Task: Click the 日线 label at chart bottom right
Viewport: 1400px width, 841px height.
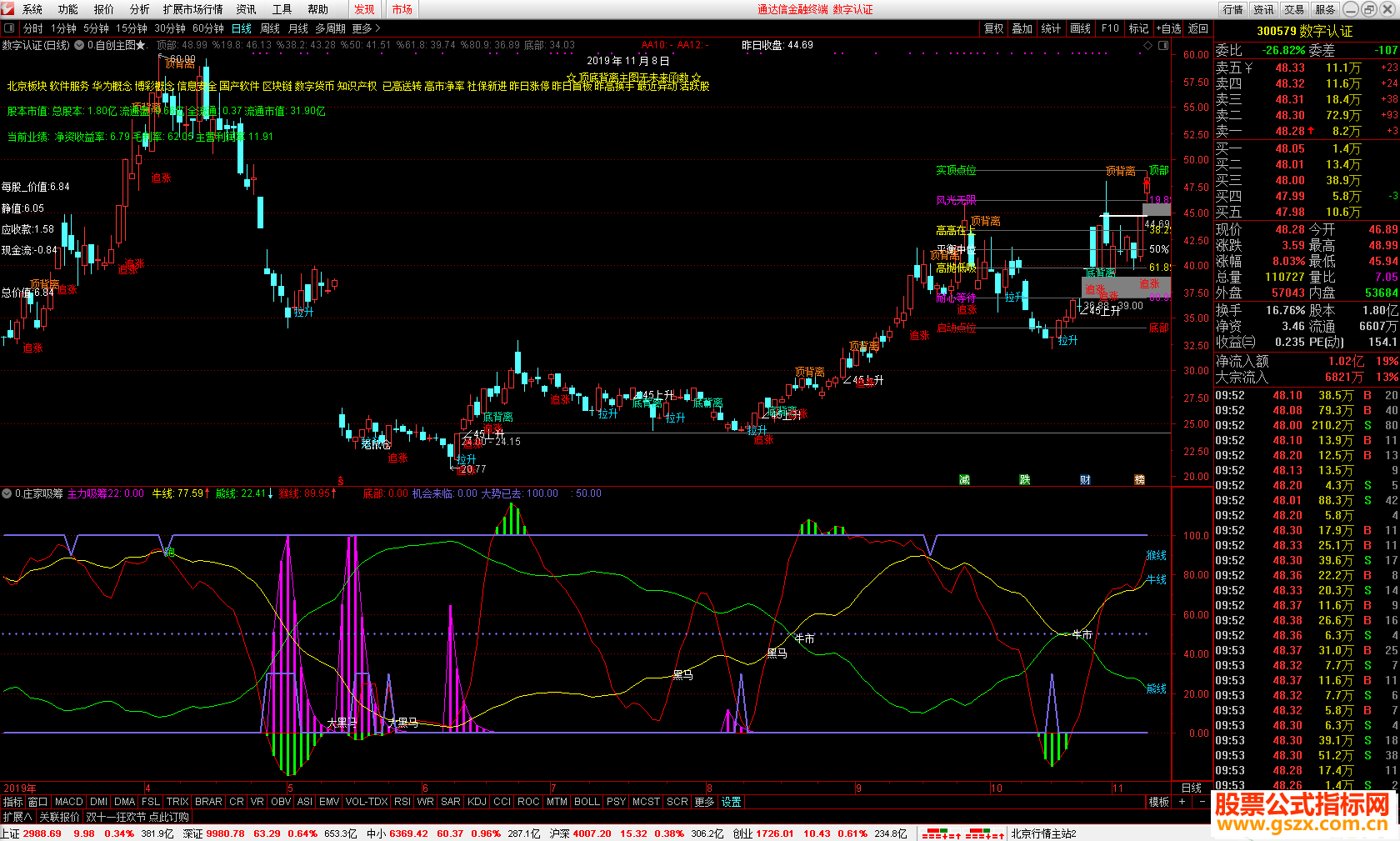Action: (1192, 788)
